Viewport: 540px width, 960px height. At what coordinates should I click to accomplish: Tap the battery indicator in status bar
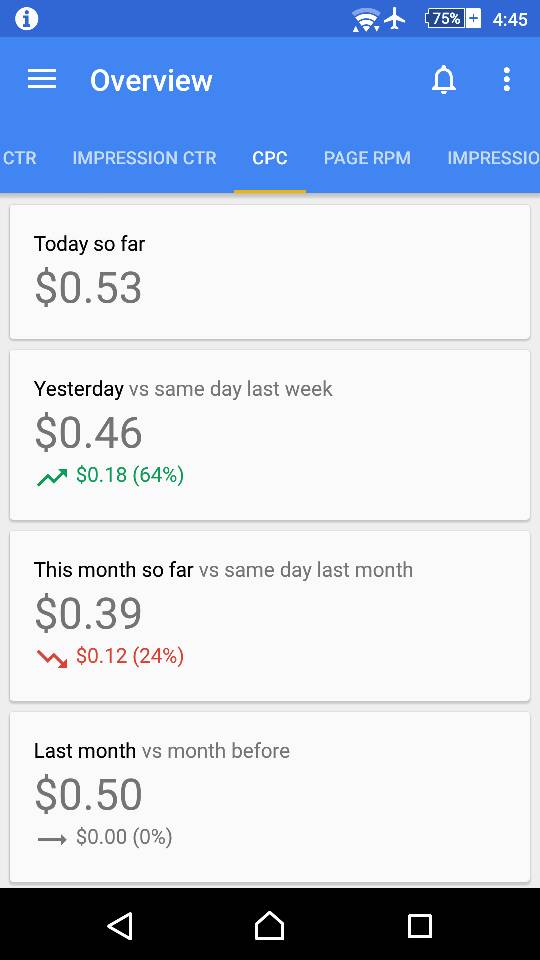[453, 19]
